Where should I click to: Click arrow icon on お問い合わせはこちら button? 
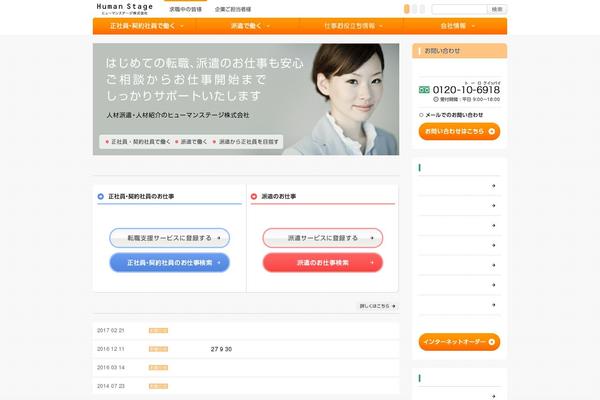tap(492, 131)
